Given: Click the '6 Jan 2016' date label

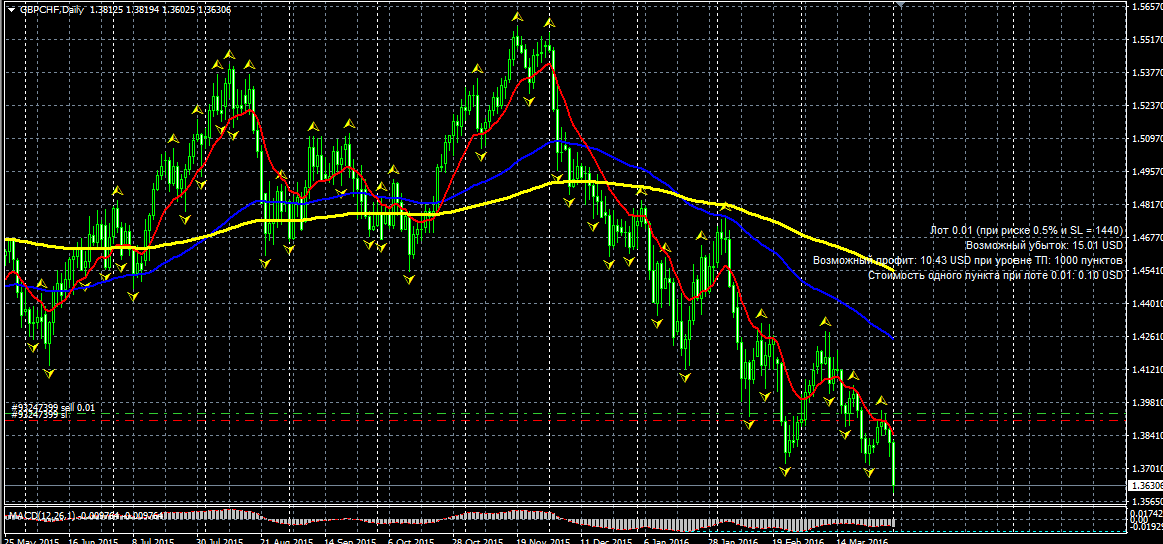Looking at the screenshot, I should pyautogui.click(x=666, y=540).
